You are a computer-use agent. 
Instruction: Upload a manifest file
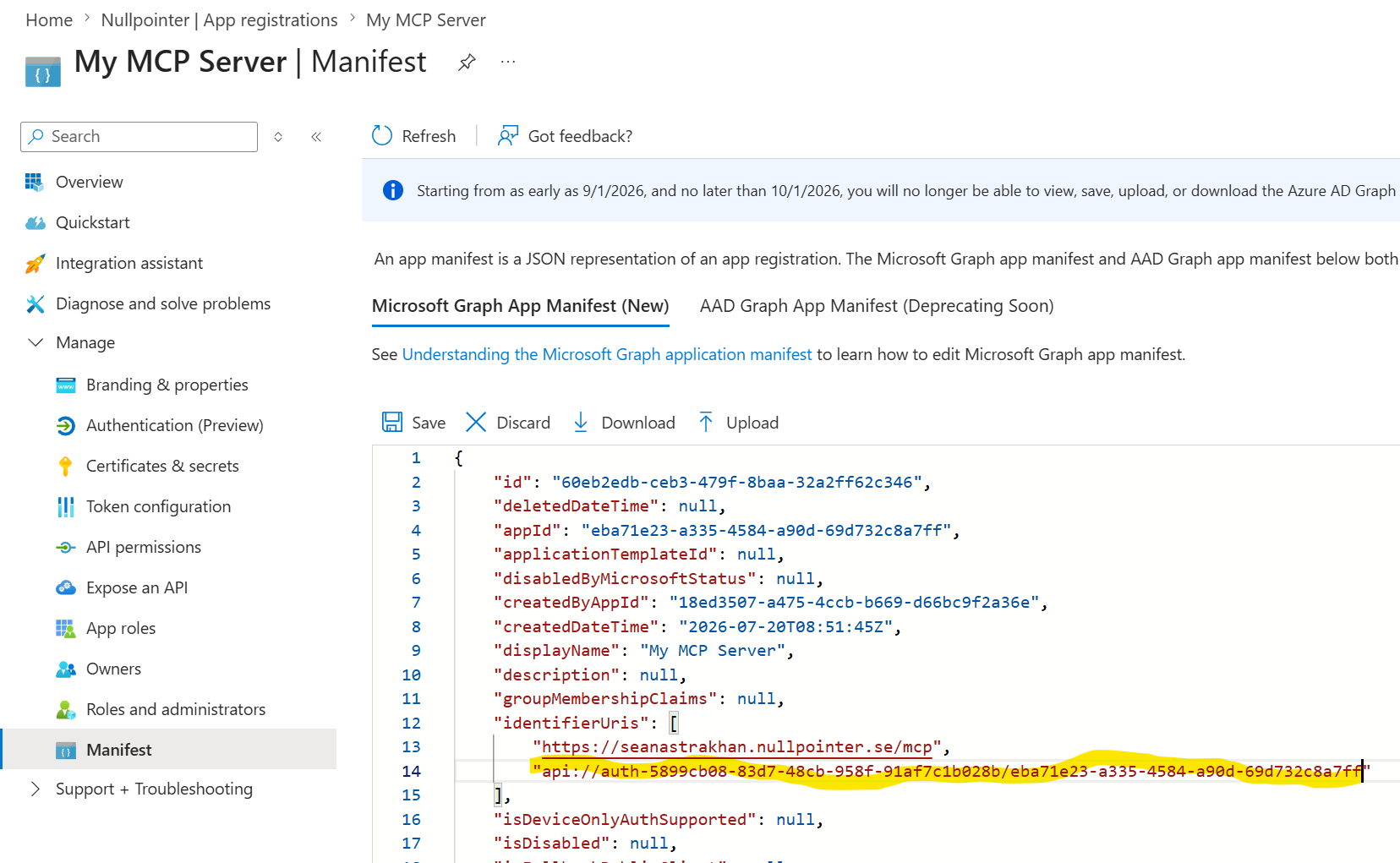pyautogui.click(x=738, y=423)
